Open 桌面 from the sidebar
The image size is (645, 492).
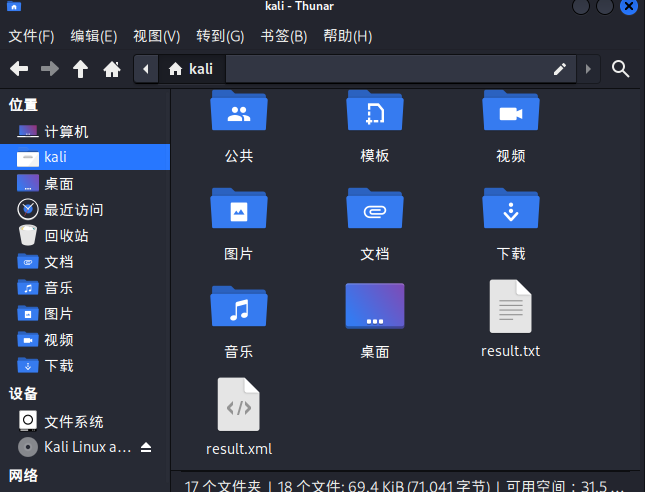coord(85,183)
